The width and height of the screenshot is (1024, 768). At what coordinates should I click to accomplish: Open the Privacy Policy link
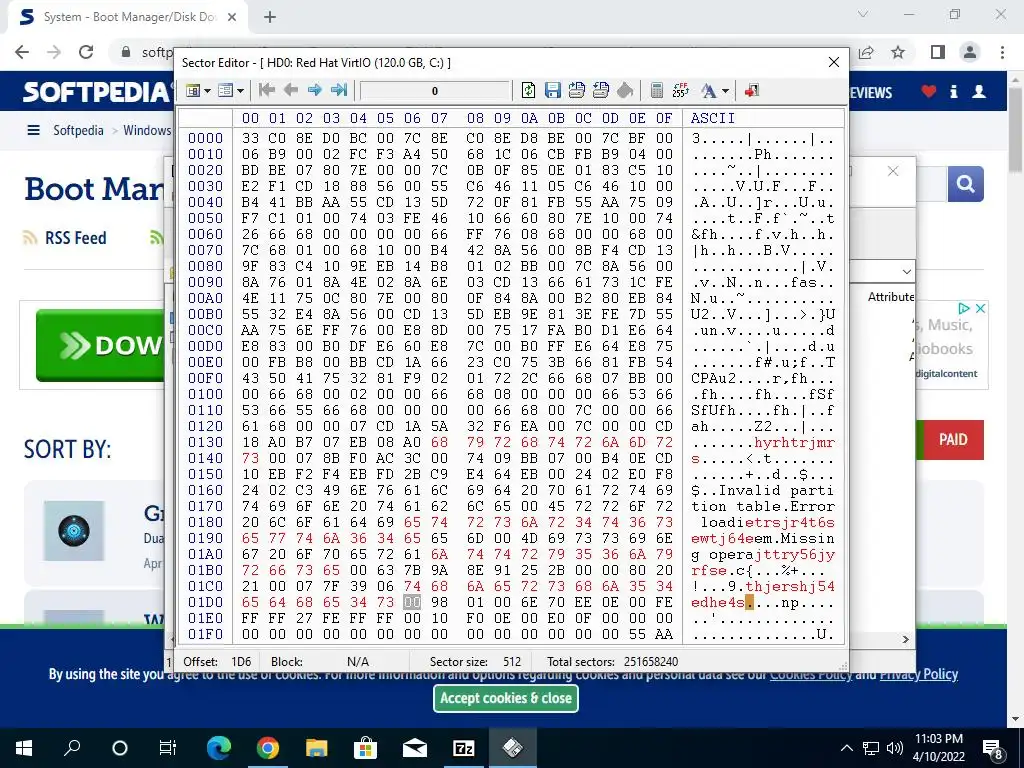coord(918,674)
